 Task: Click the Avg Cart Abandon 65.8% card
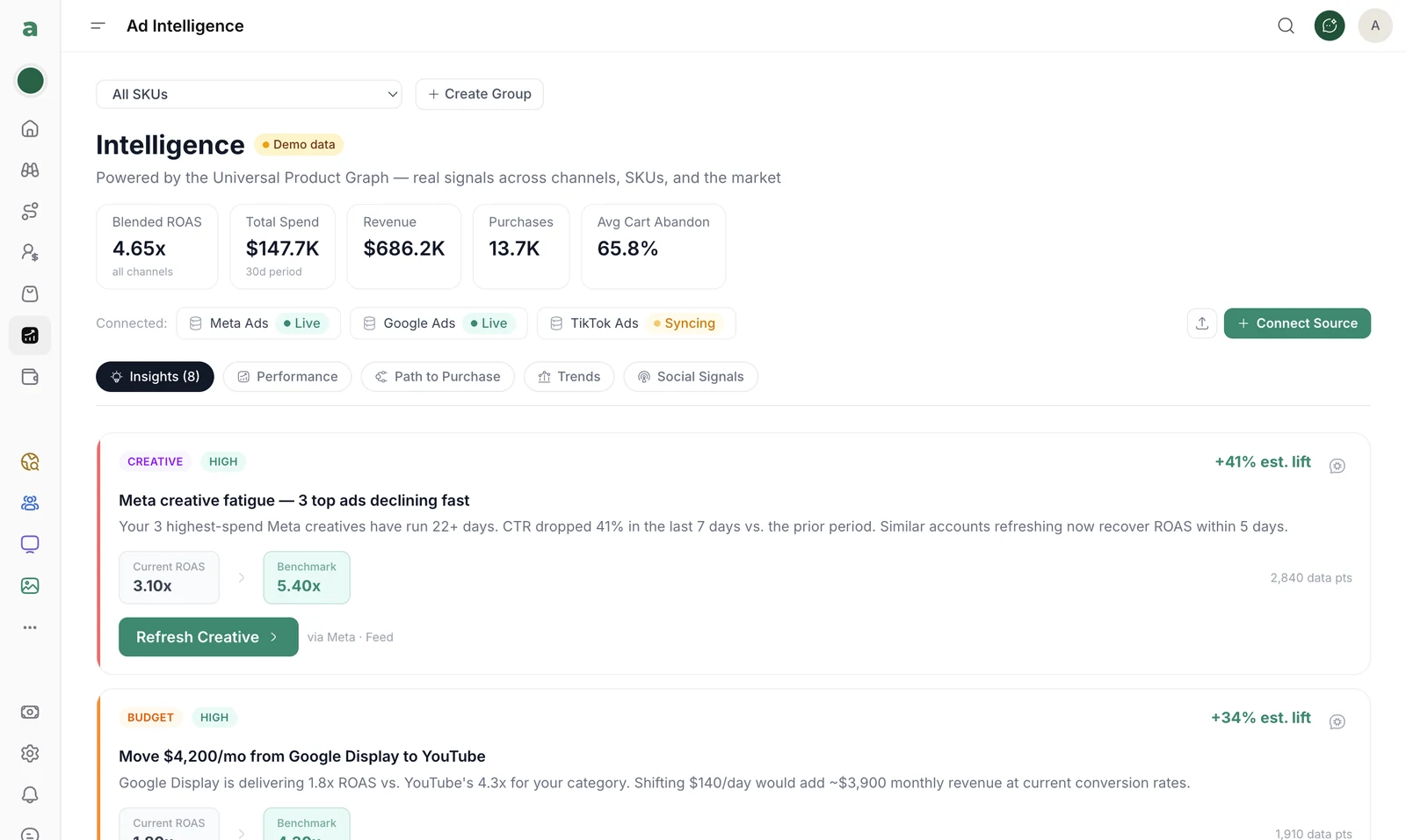654,246
